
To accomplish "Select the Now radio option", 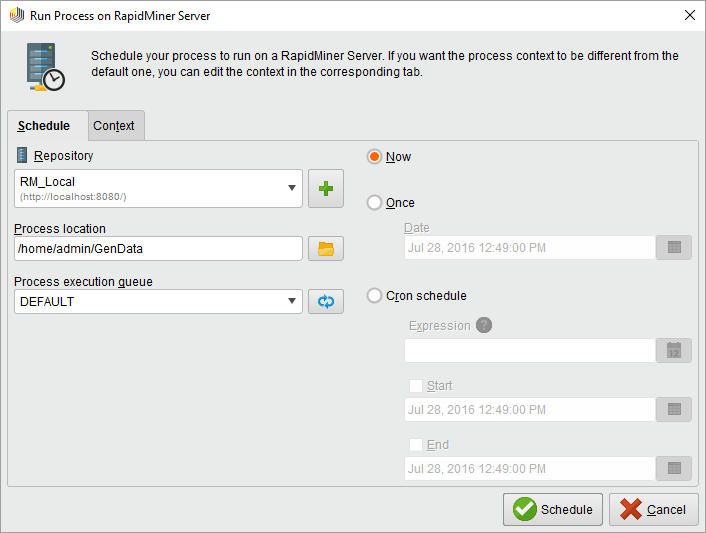I will point(375,157).
